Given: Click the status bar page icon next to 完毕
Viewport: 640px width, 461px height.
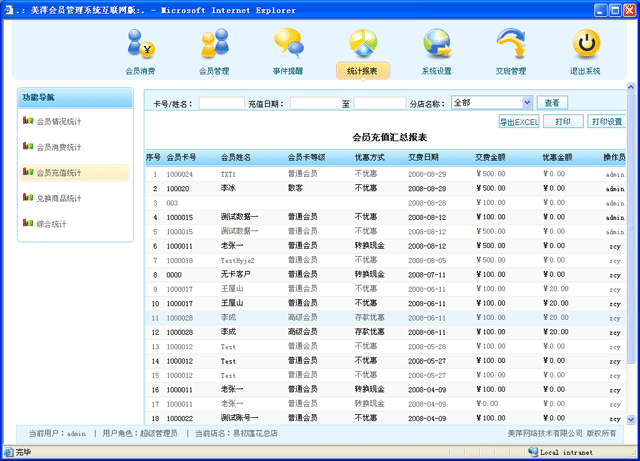Looking at the screenshot, I should pos(9,452).
